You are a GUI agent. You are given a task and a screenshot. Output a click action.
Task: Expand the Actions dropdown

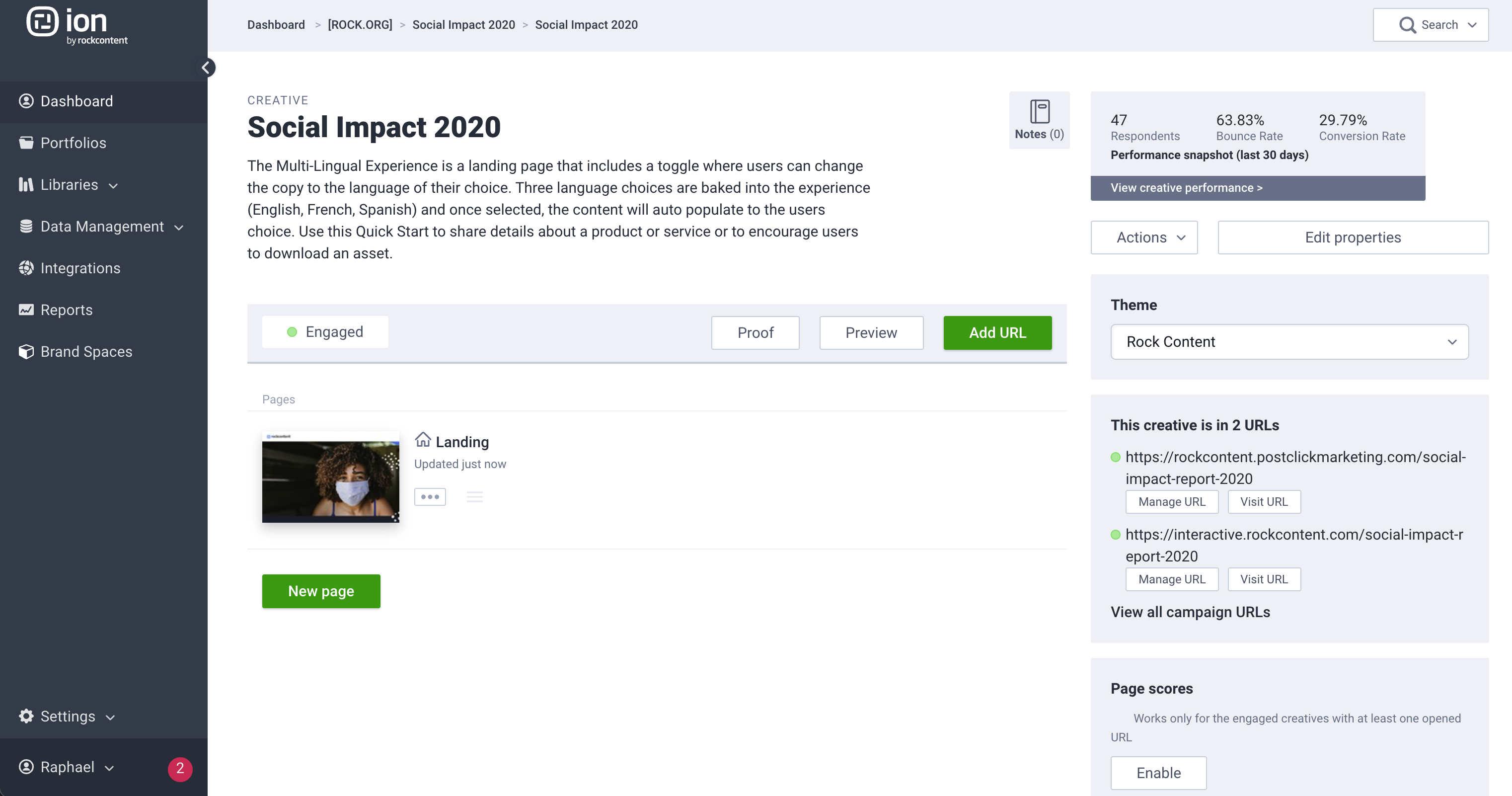[1143, 237]
